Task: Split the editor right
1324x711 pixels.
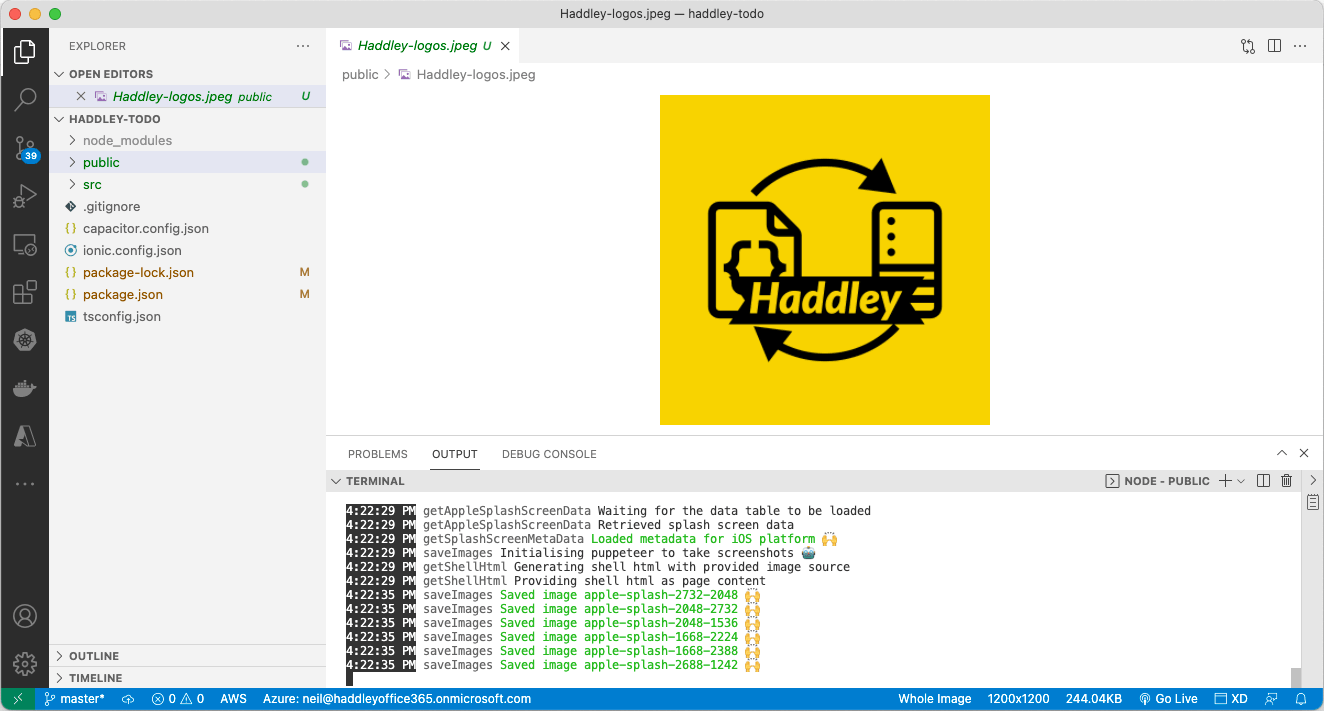Action: [x=1274, y=46]
